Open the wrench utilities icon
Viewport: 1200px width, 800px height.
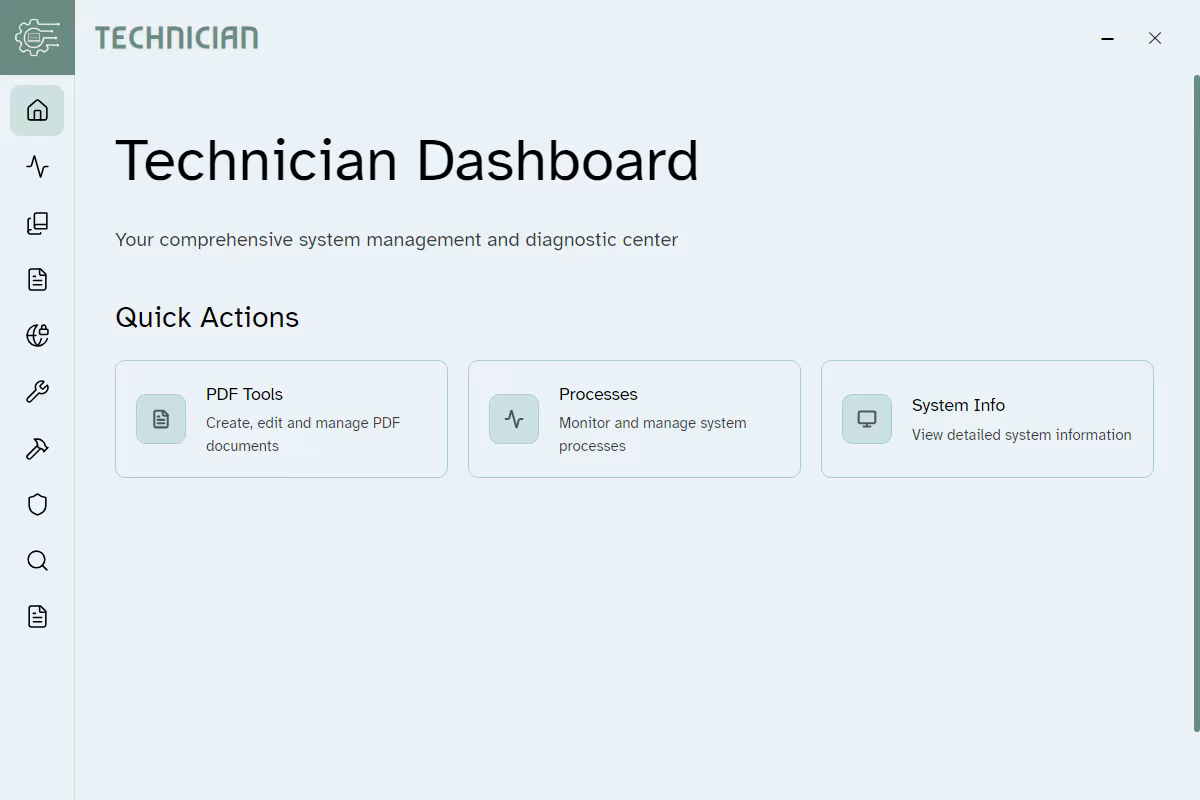click(x=37, y=391)
